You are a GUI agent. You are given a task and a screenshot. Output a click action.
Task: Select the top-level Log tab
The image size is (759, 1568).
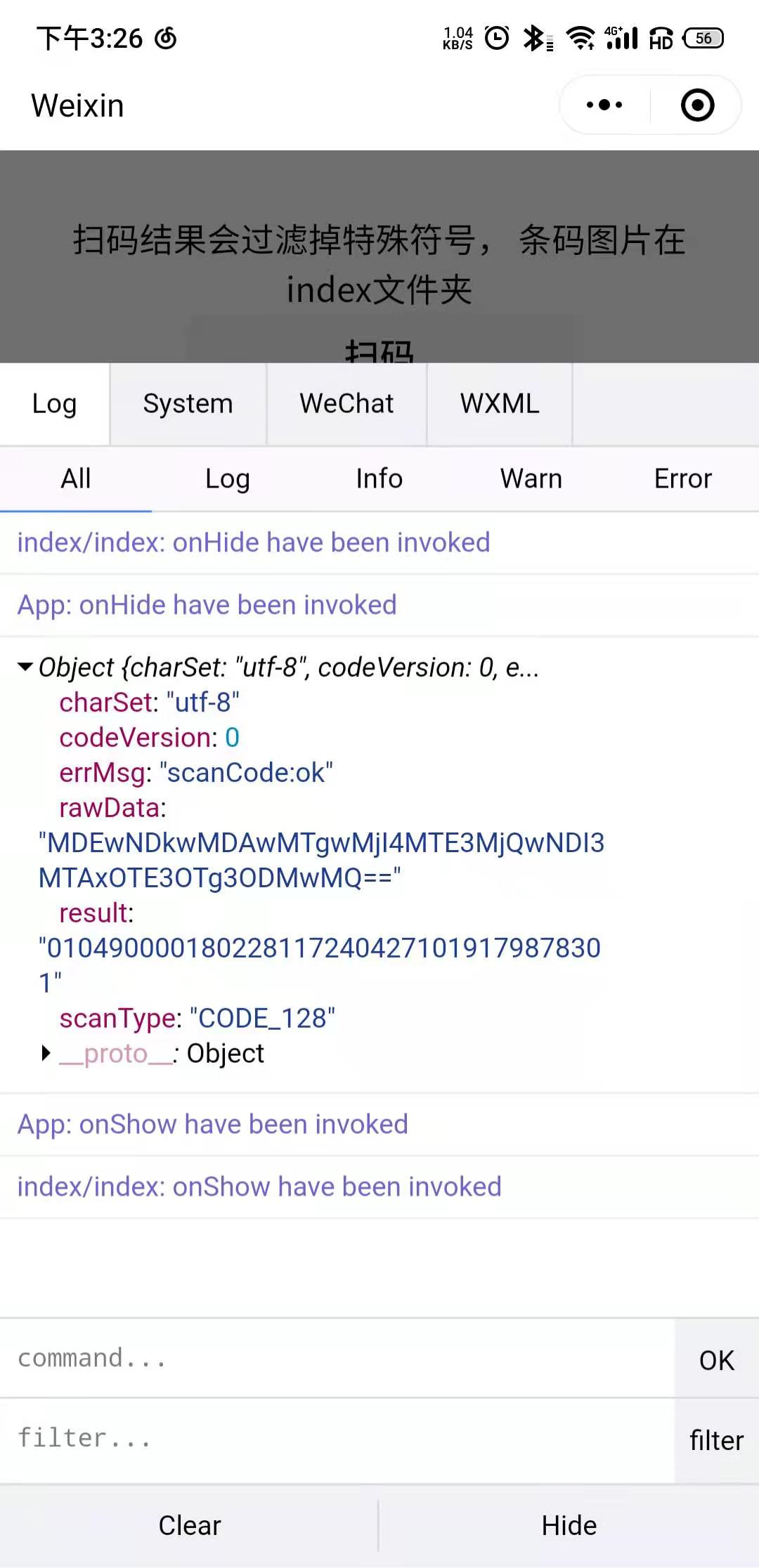[x=54, y=404]
